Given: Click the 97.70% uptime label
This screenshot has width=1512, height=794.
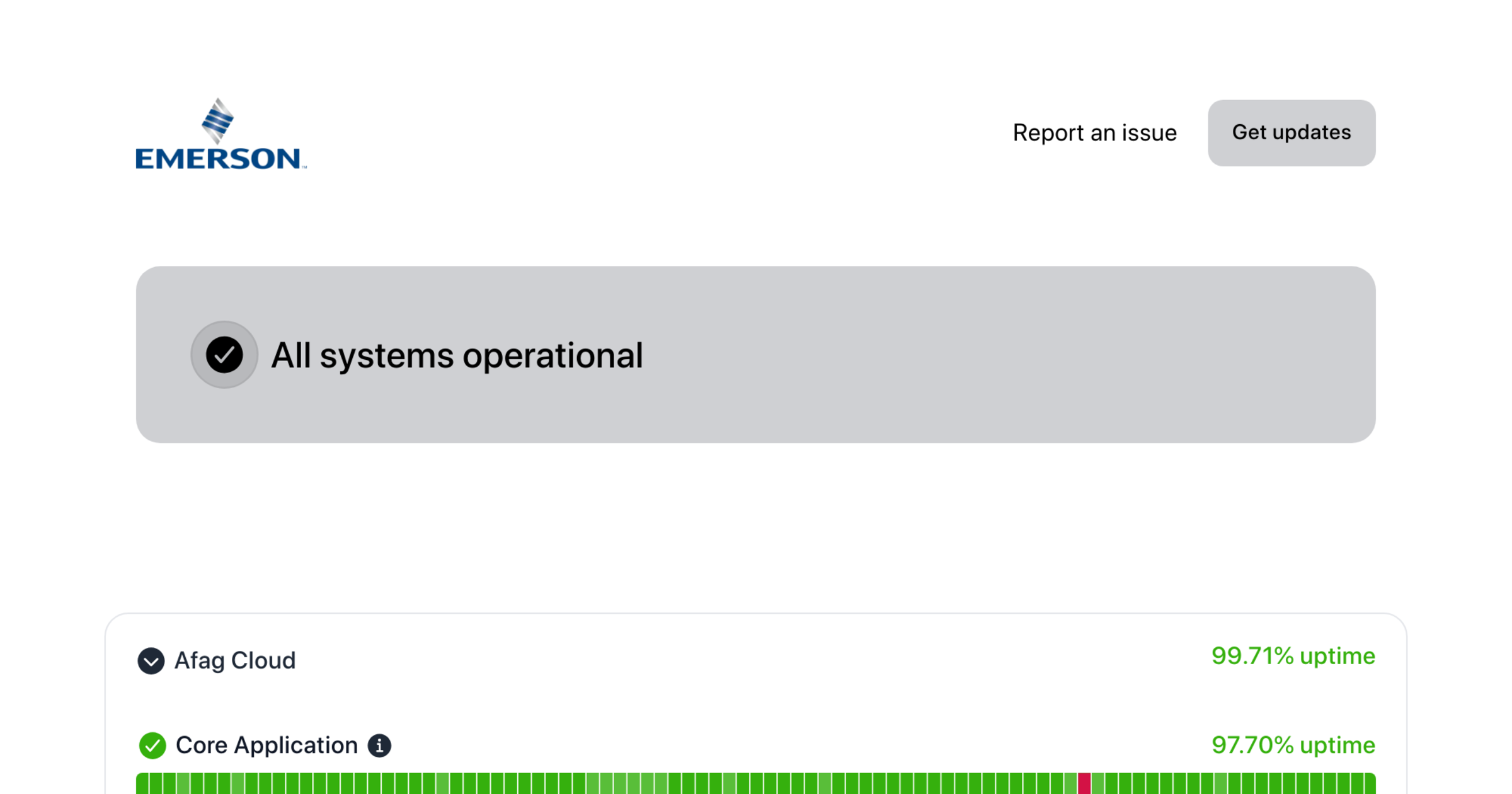Looking at the screenshot, I should [1293, 745].
